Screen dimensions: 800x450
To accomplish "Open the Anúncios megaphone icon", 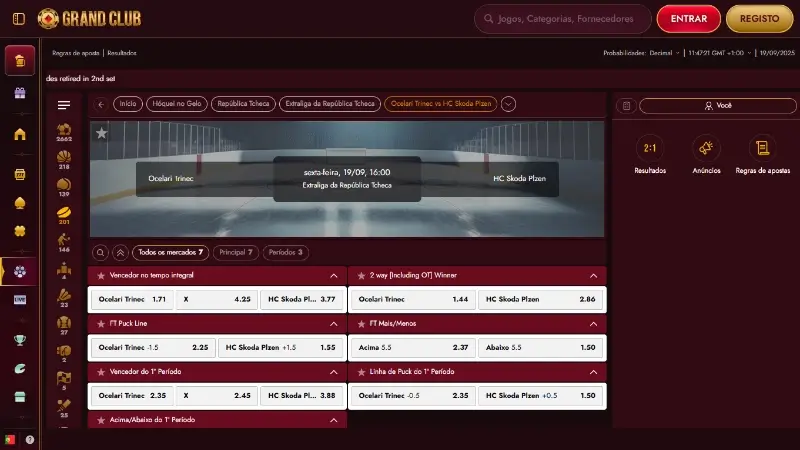I will point(706,148).
